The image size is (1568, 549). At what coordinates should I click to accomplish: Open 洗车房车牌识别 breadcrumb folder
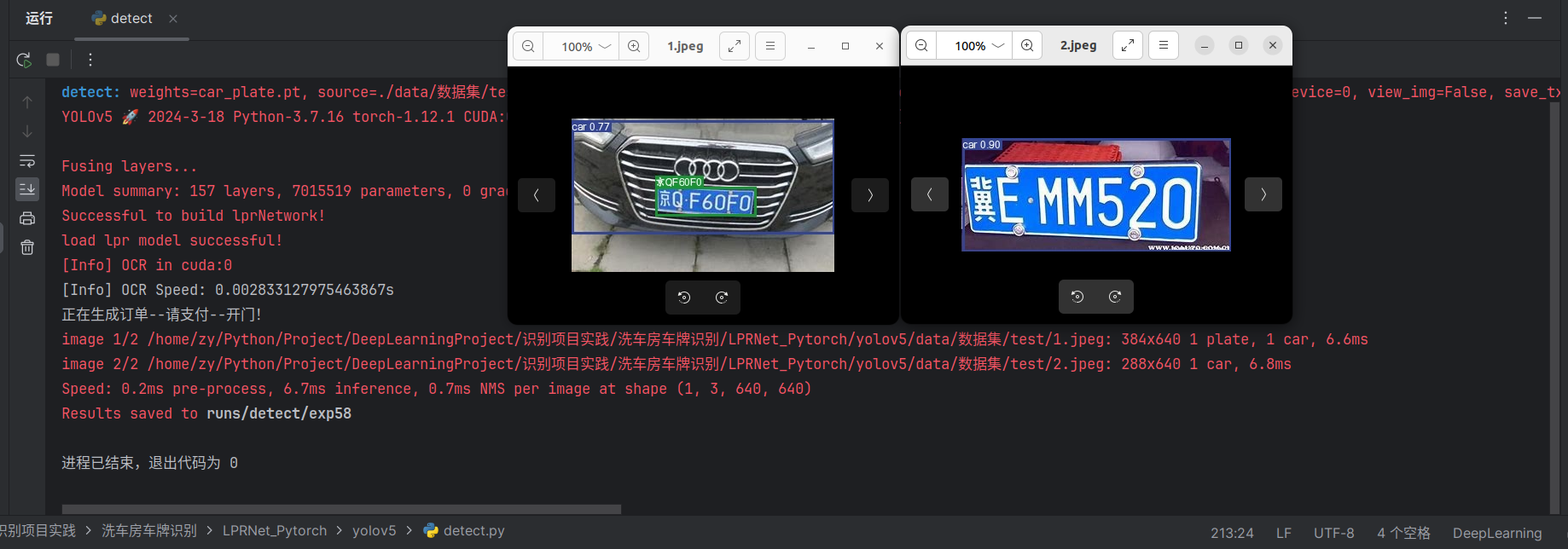(x=149, y=531)
